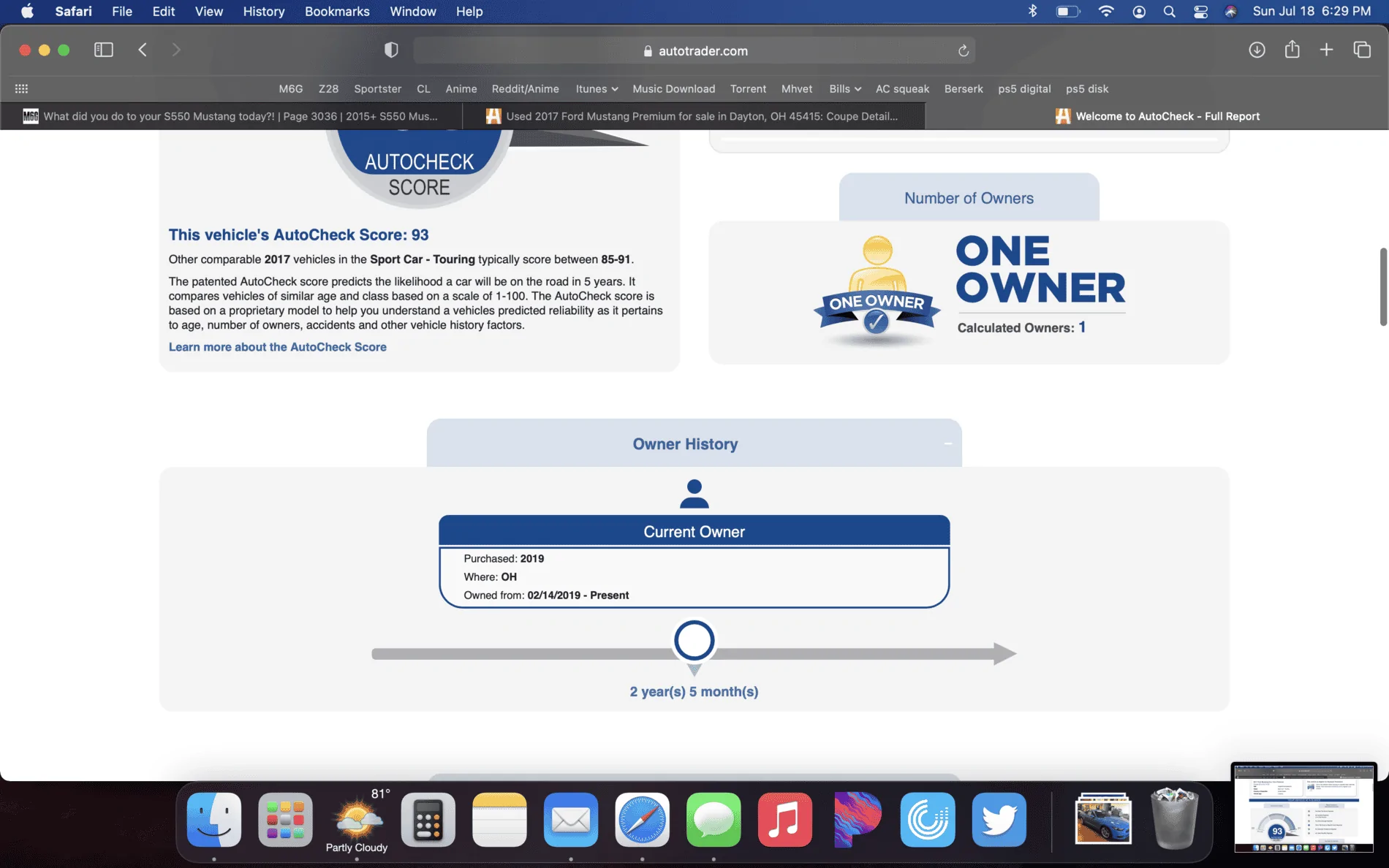The width and height of the screenshot is (1389, 868).
Task: Open the Reddit/Anime bookmark
Action: point(525,88)
